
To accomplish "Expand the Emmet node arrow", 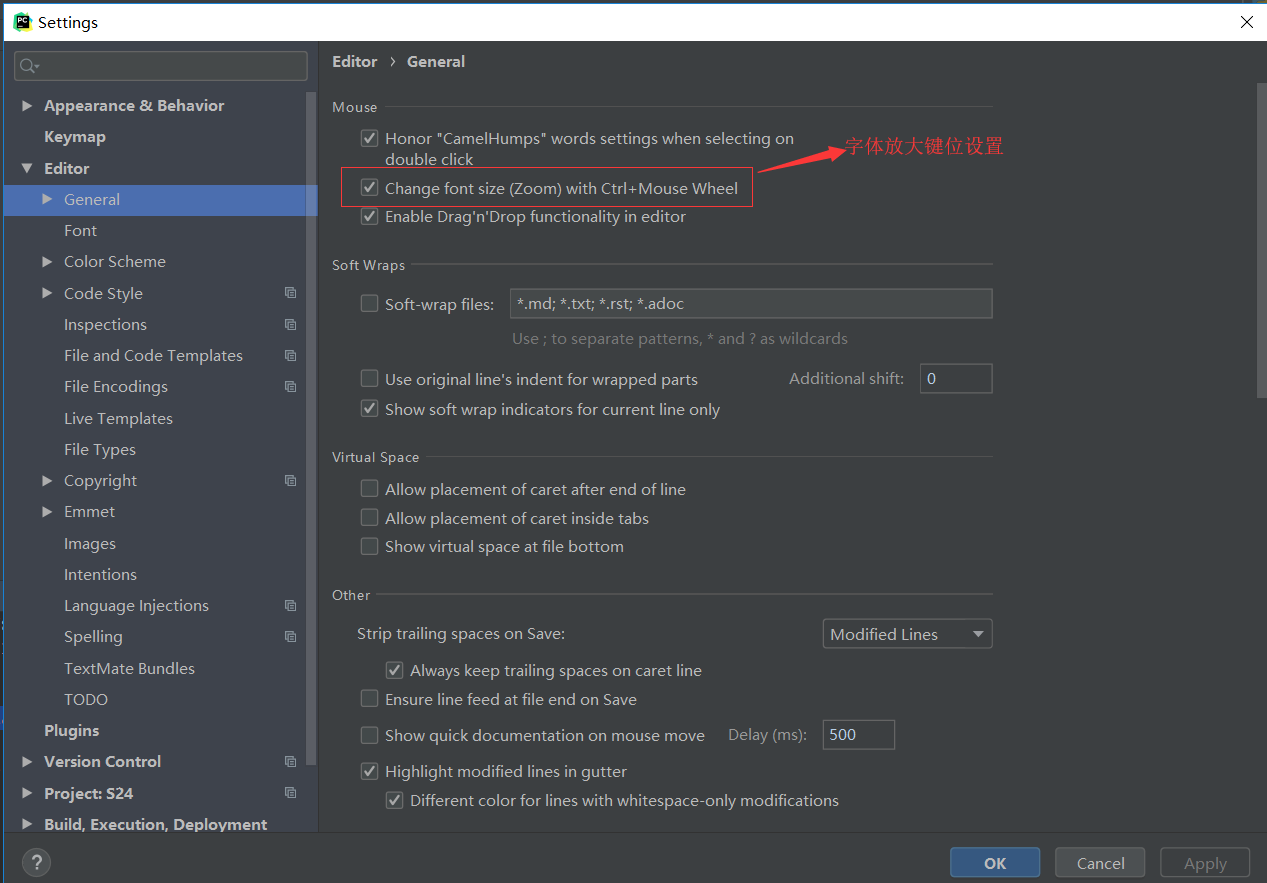I will pos(47,511).
